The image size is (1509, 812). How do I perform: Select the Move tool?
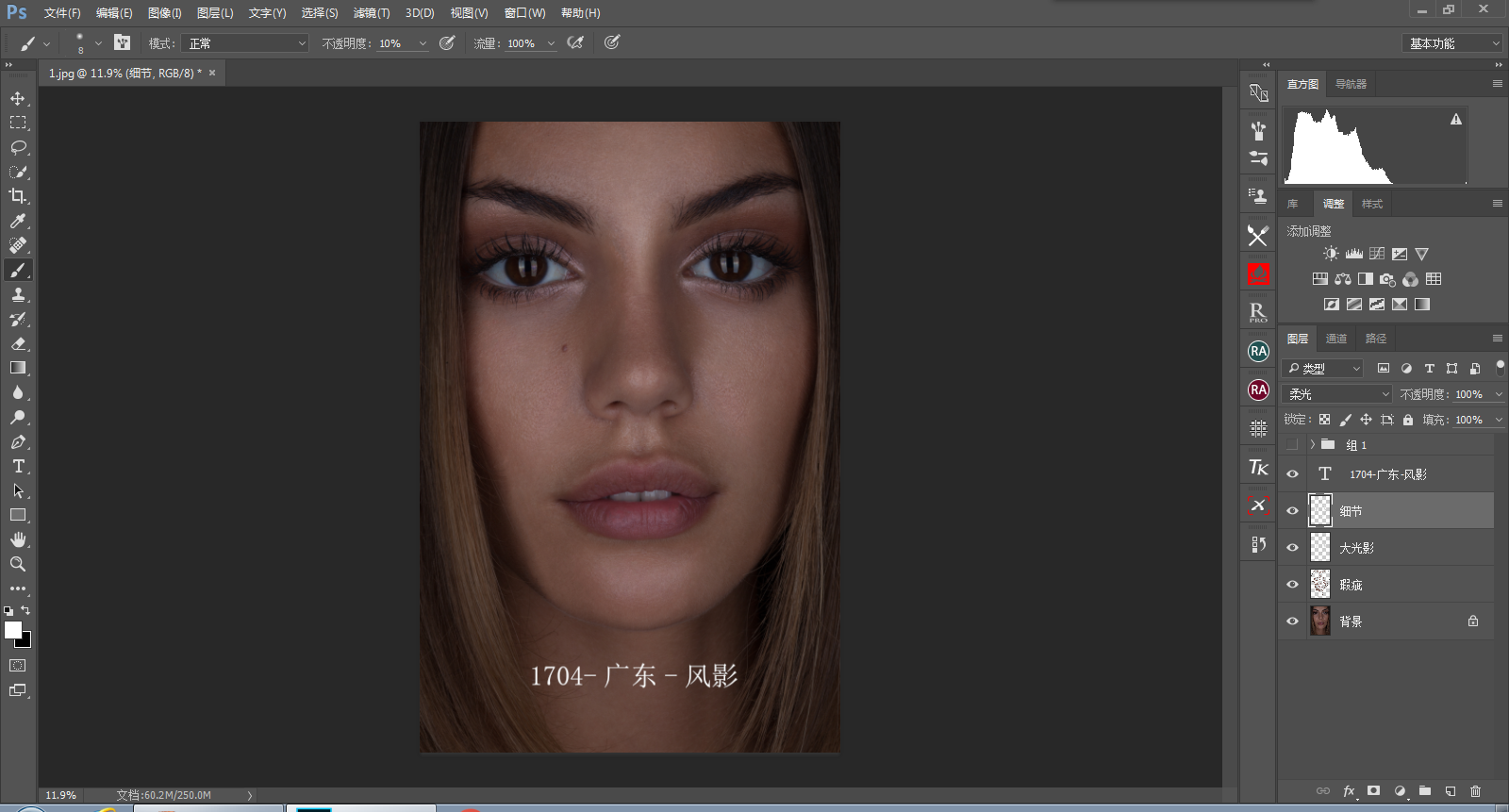click(18, 98)
